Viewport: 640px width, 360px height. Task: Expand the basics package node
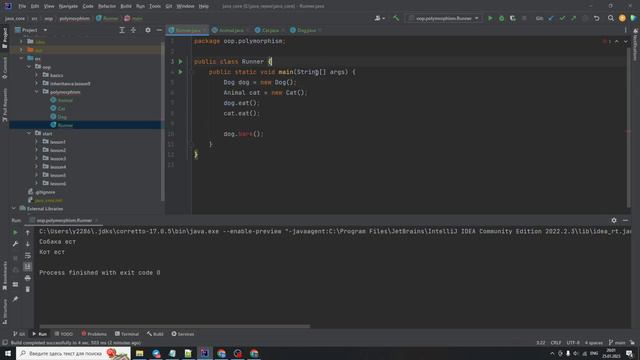pyautogui.click(x=37, y=75)
